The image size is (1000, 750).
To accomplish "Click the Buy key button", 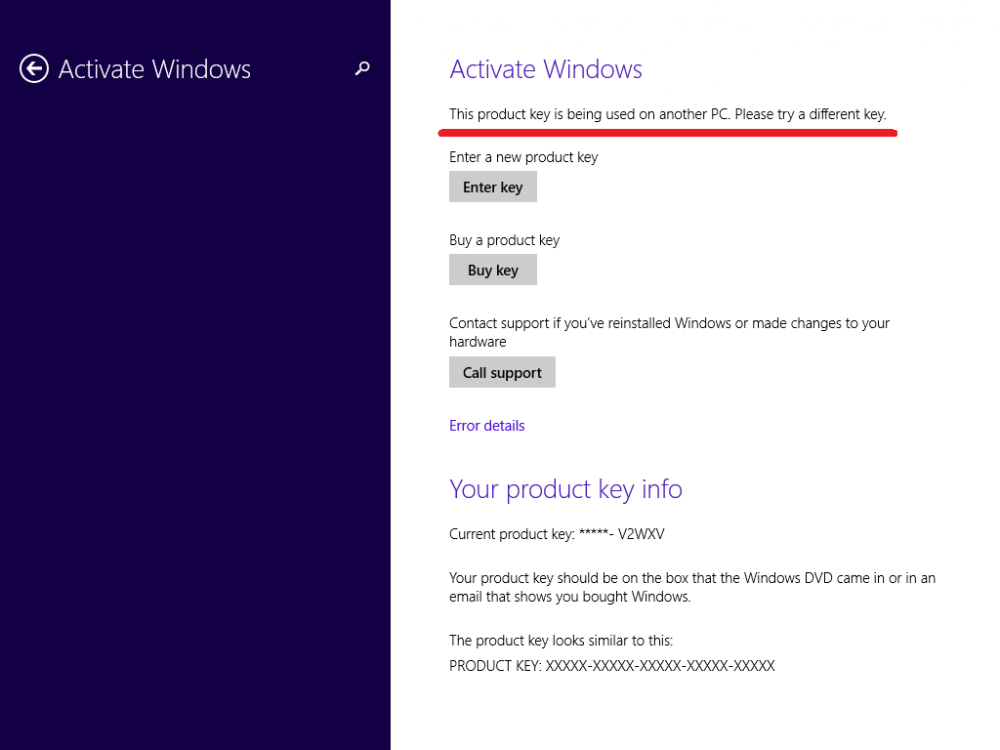I will click(492, 270).
